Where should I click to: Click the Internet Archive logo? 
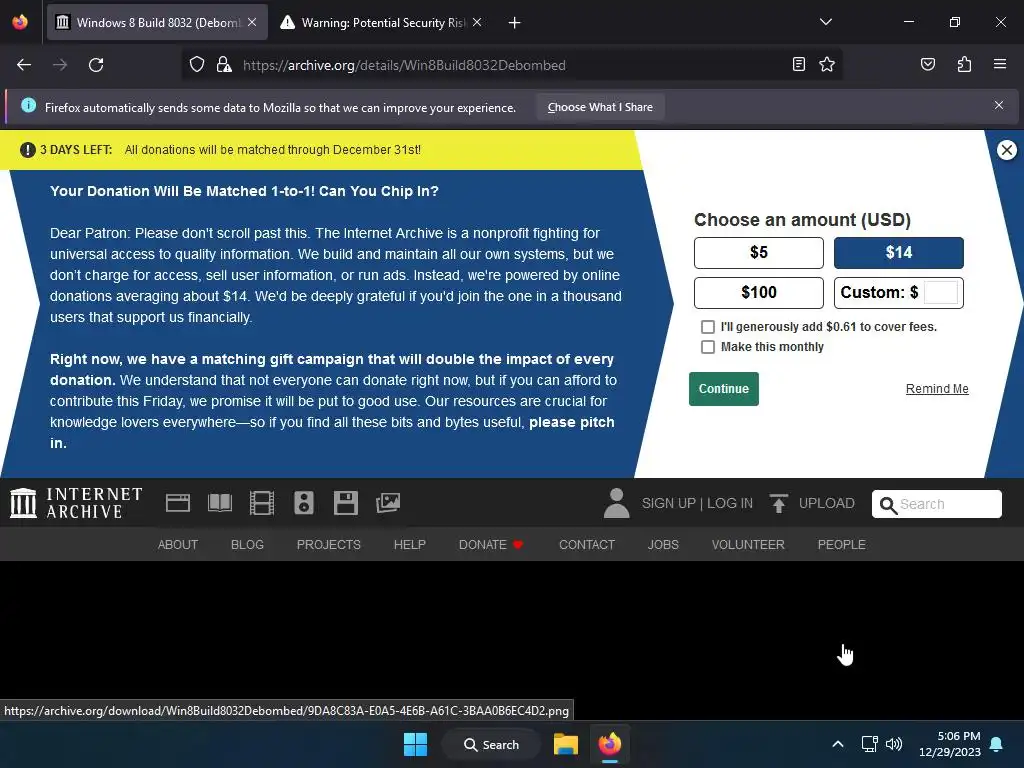click(76, 503)
